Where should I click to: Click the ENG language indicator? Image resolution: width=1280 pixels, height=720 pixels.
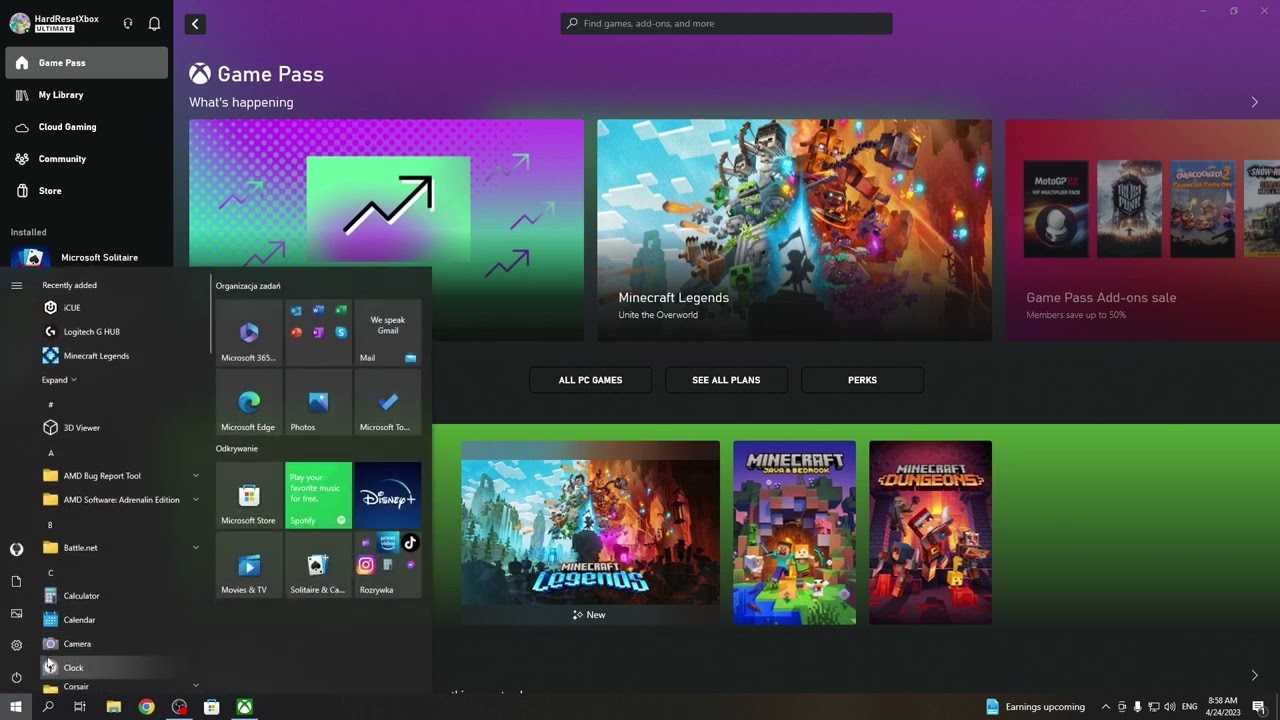click(1189, 707)
